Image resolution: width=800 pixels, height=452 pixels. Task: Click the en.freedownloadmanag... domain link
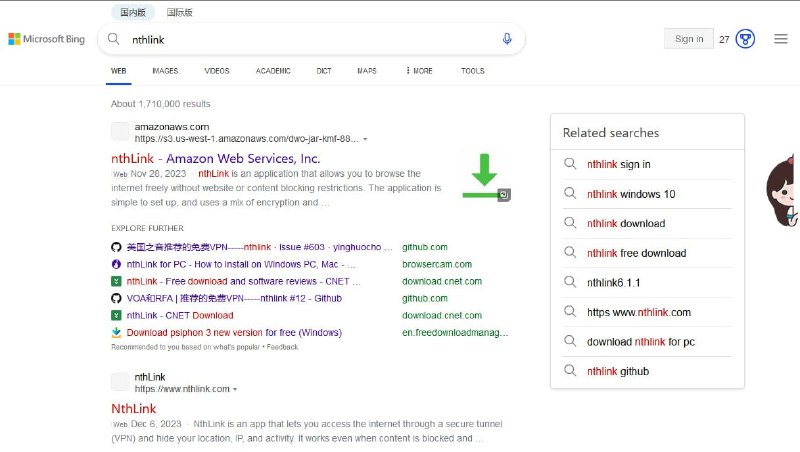point(455,333)
